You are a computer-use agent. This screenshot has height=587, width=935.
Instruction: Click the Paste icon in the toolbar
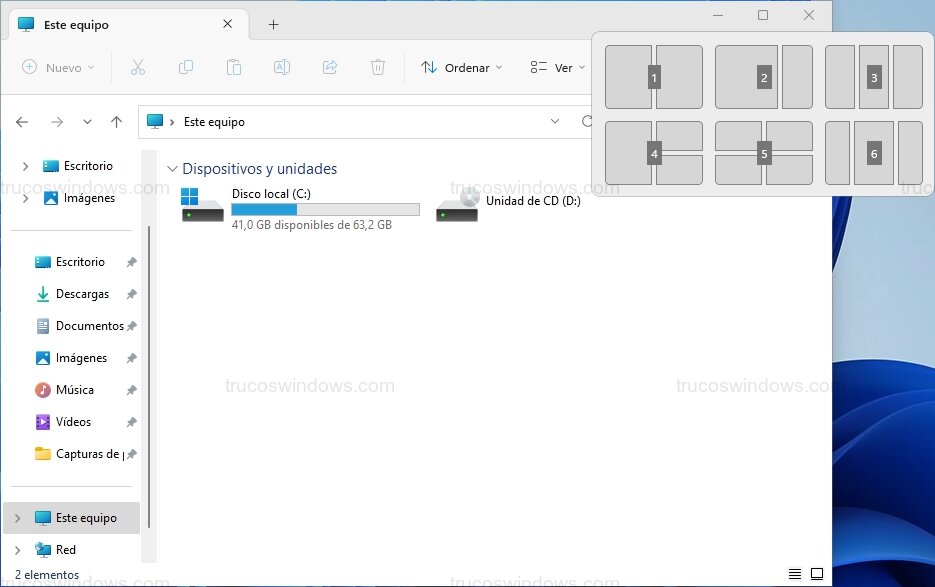(x=234, y=67)
